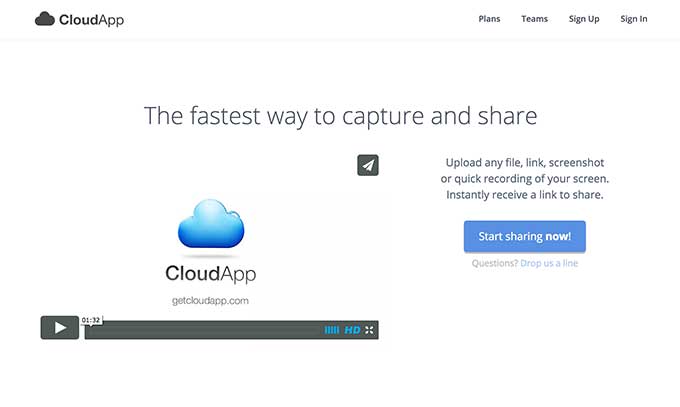Viewport: 680px width, 407px height.
Task: Enter fullscreen video mode
Action: pyautogui.click(x=369, y=330)
